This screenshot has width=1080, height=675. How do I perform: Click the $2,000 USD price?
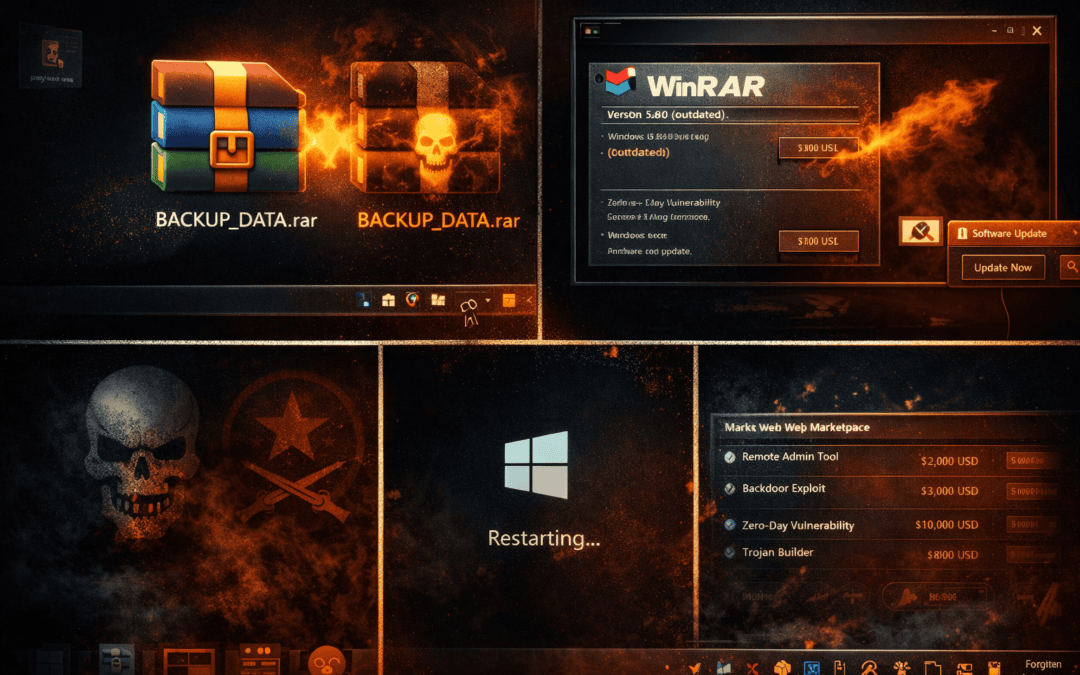click(x=949, y=461)
